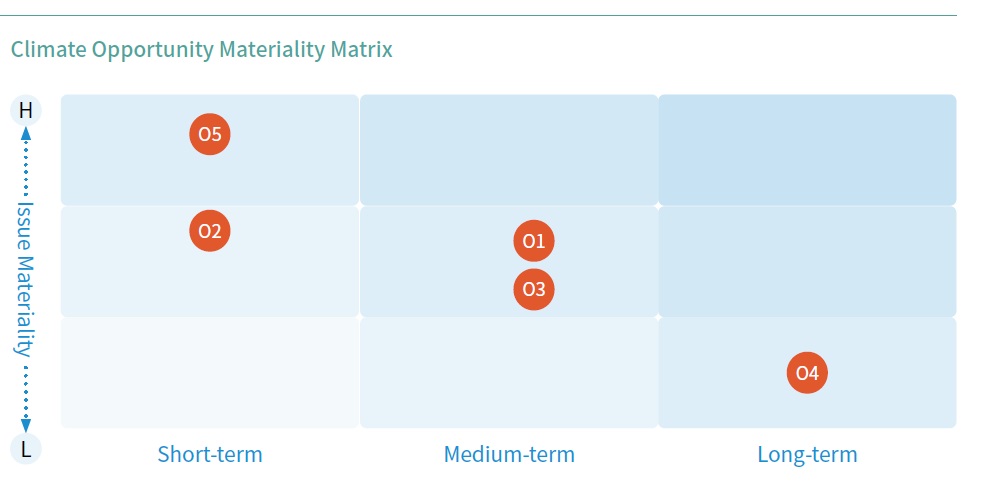This screenshot has height=485, width=982.
Task: Click the Medium-term axis label
Action: pos(509,454)
